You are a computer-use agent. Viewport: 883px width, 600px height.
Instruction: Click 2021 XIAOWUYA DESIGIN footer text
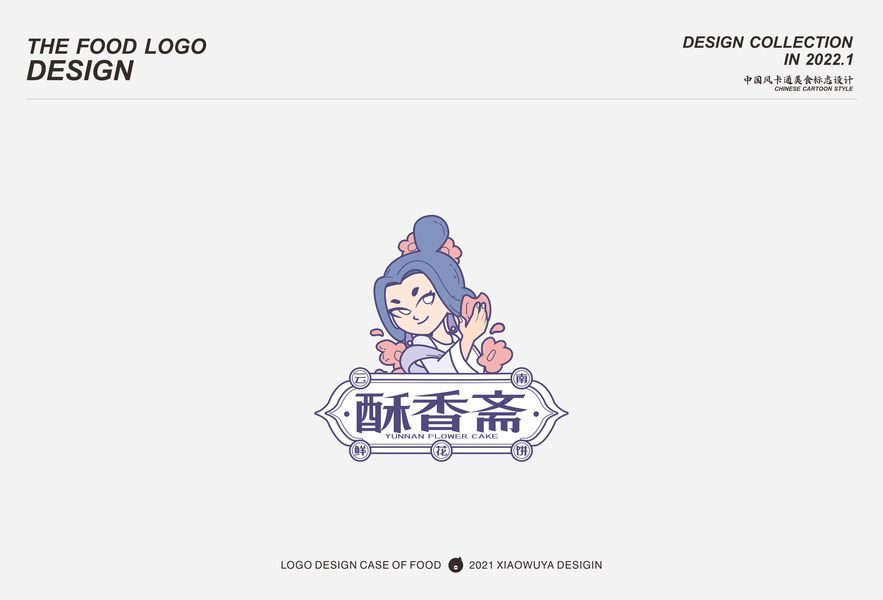click(x=536, y=565)
